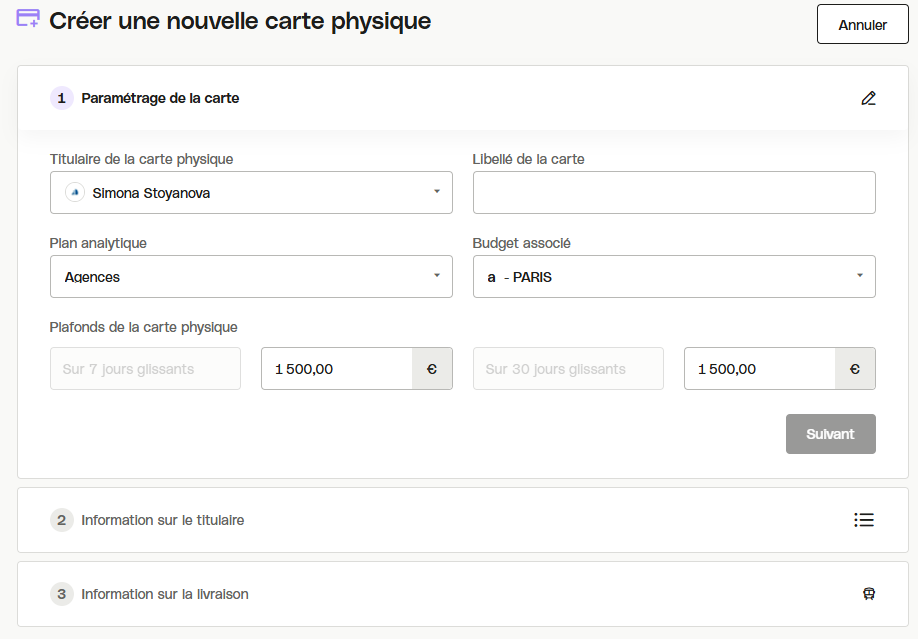Viewport: 918px width, 639px height.
Task: Click Simona Stoyanova's avatar icon
Action: click(75, 192)
